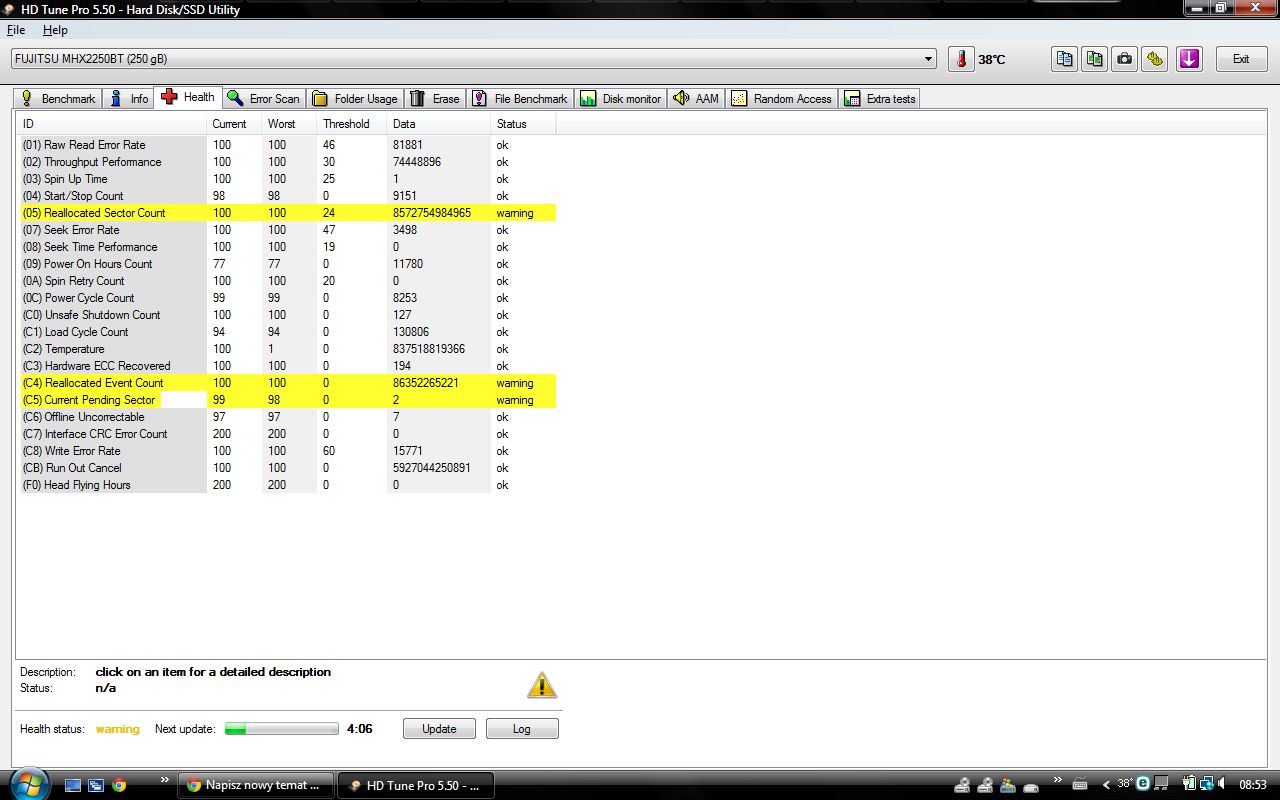This screenshot has height=800, width=1280.
Task: Click the HD Tune title bar app icon
Action: click(10, 9)
